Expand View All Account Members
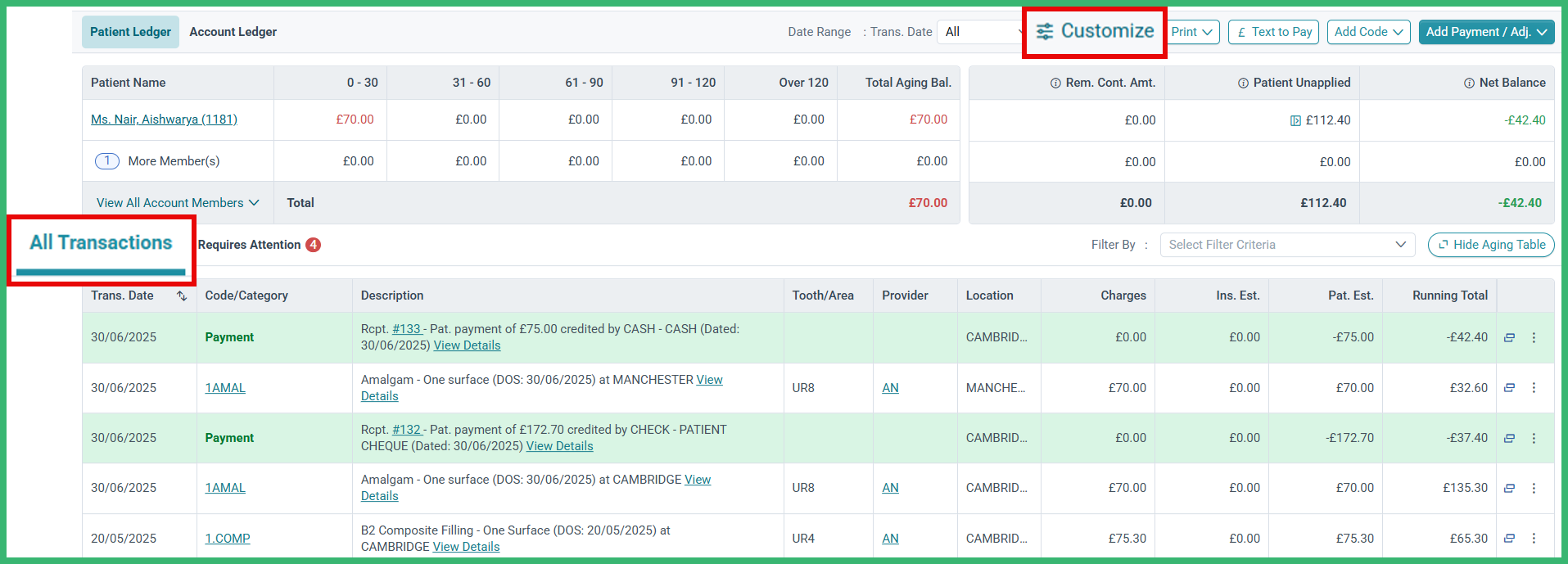Viewport: 1568px width, 564px height. (x=178, y=203)
